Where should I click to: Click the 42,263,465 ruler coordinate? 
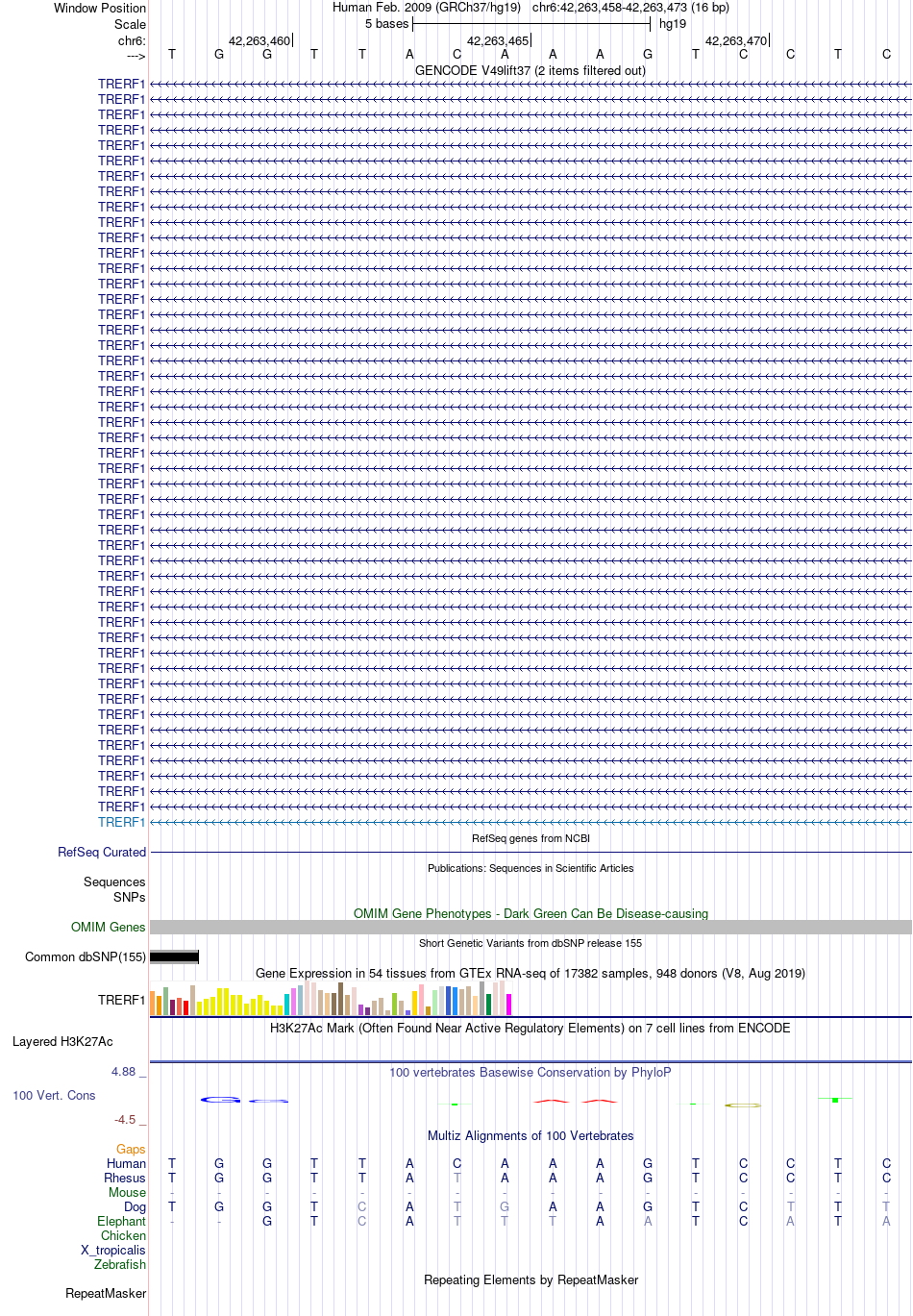tap(498, 41)
